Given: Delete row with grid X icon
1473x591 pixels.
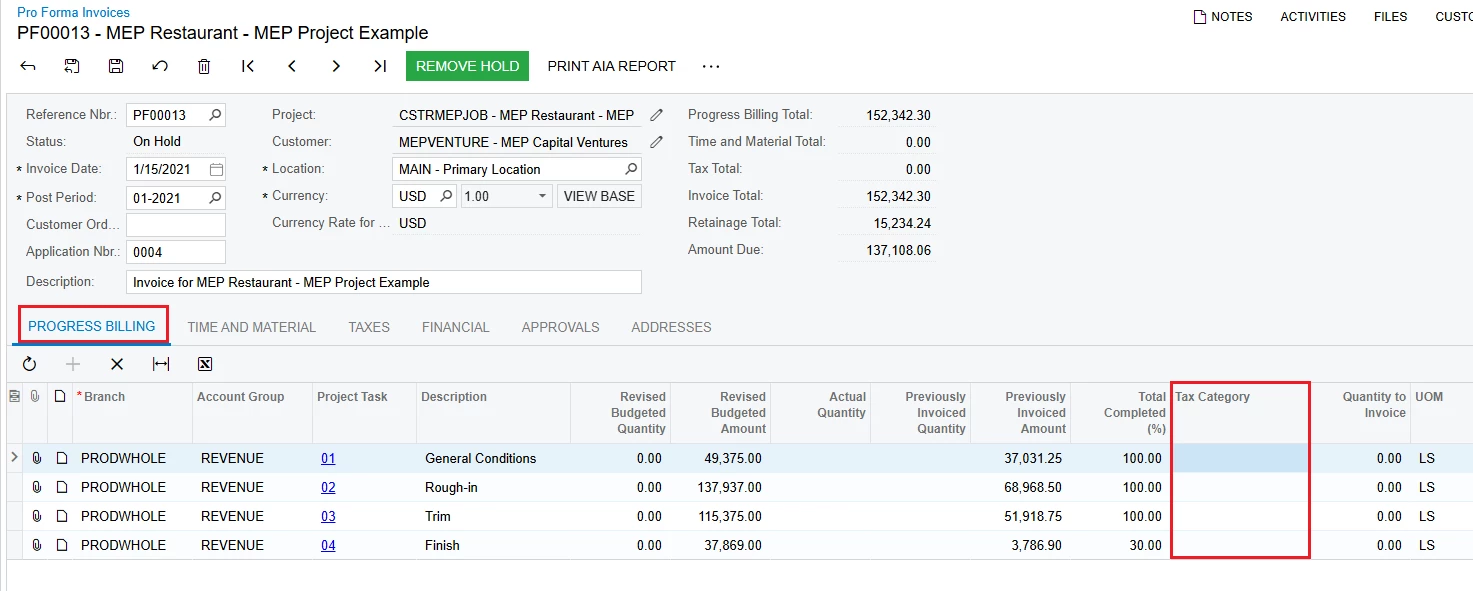Looking at the screenshot, I should (117, 364).
